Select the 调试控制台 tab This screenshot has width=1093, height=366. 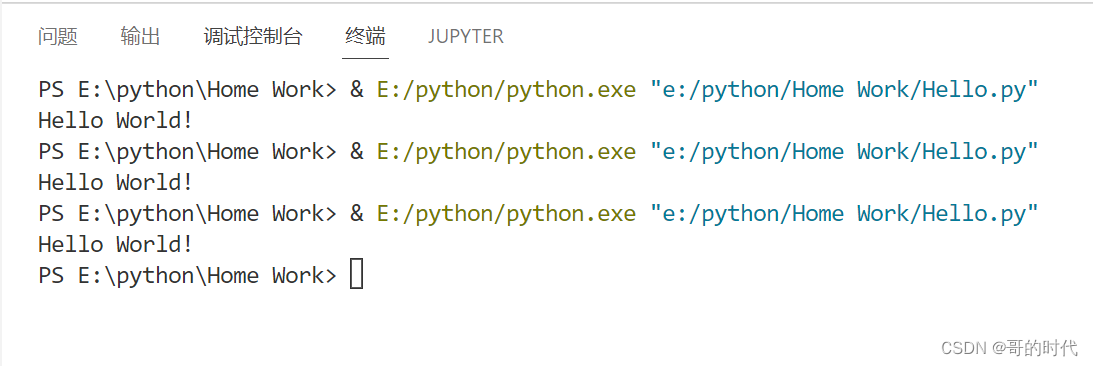[253, 36]
